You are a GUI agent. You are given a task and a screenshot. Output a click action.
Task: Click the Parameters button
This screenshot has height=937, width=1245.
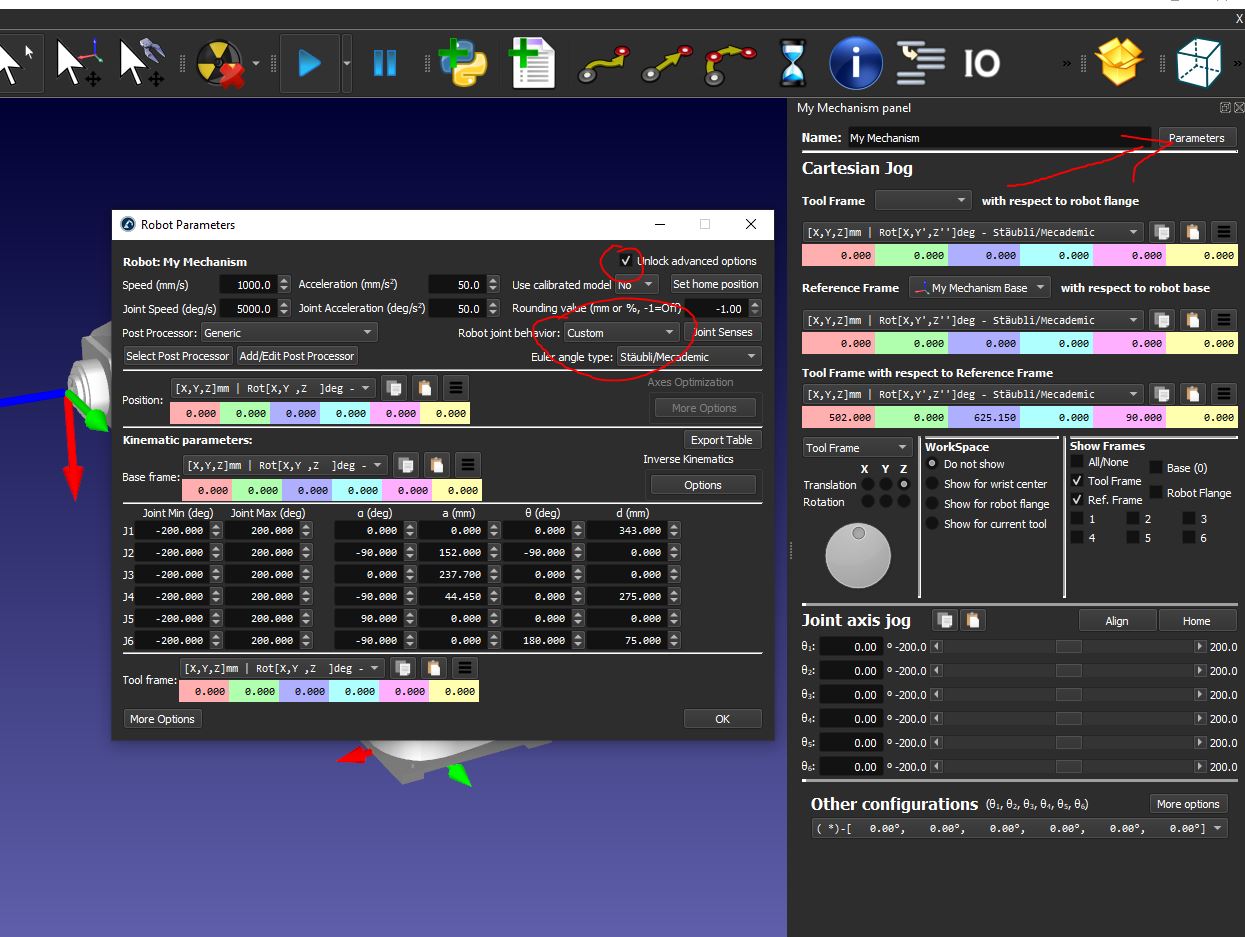coord(1196,138)
